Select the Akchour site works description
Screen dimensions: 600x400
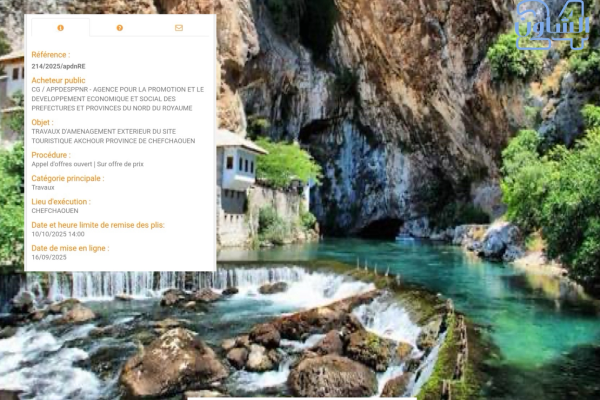pos(113,136)
